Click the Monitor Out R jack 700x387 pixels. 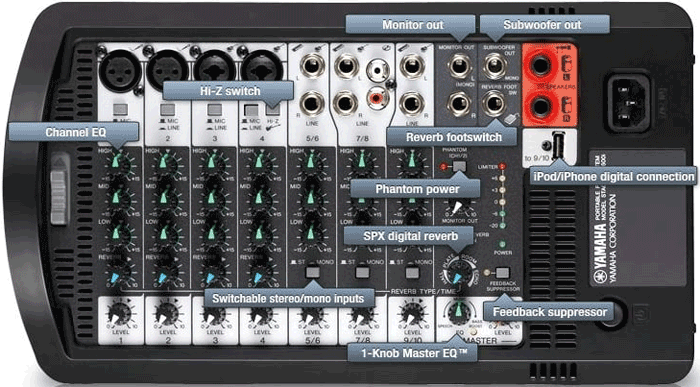click(459, 104)
